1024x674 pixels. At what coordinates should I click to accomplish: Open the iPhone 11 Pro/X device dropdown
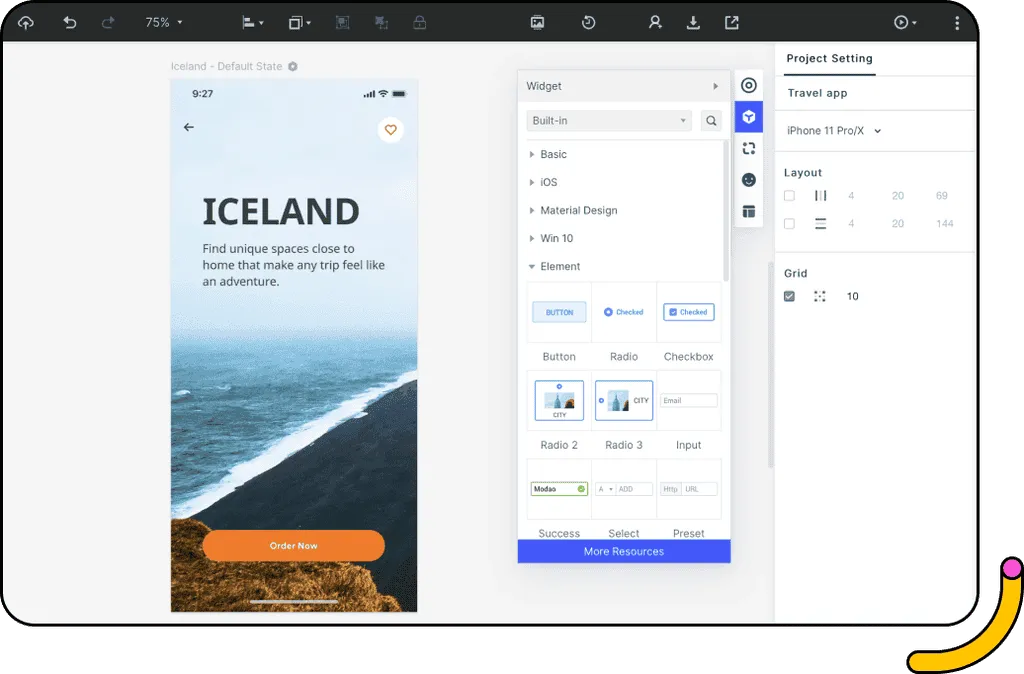pos(834,131)
